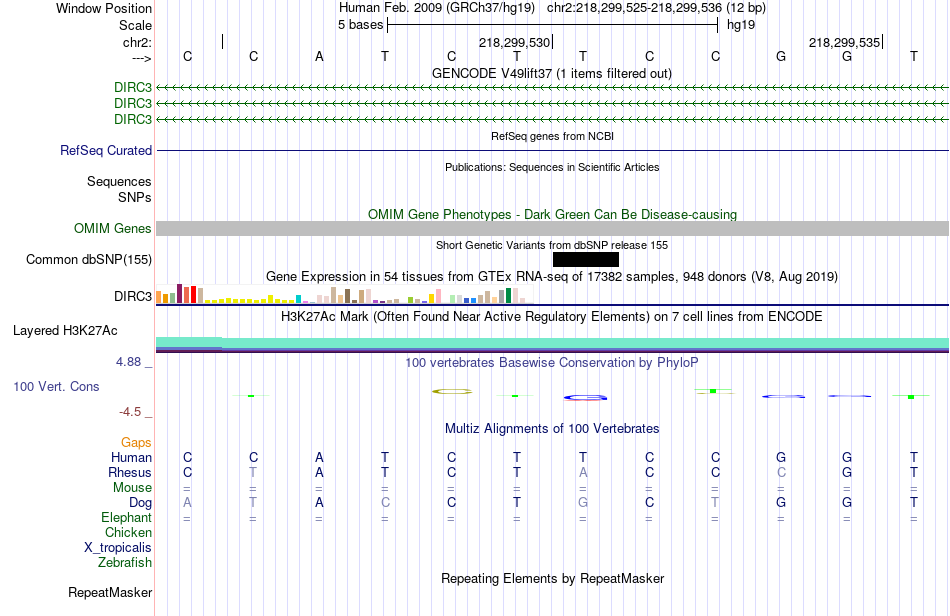950x616 pixels.
Task: Click the DIRC3 label beside GTEx bars
Action: coord(133,296)
